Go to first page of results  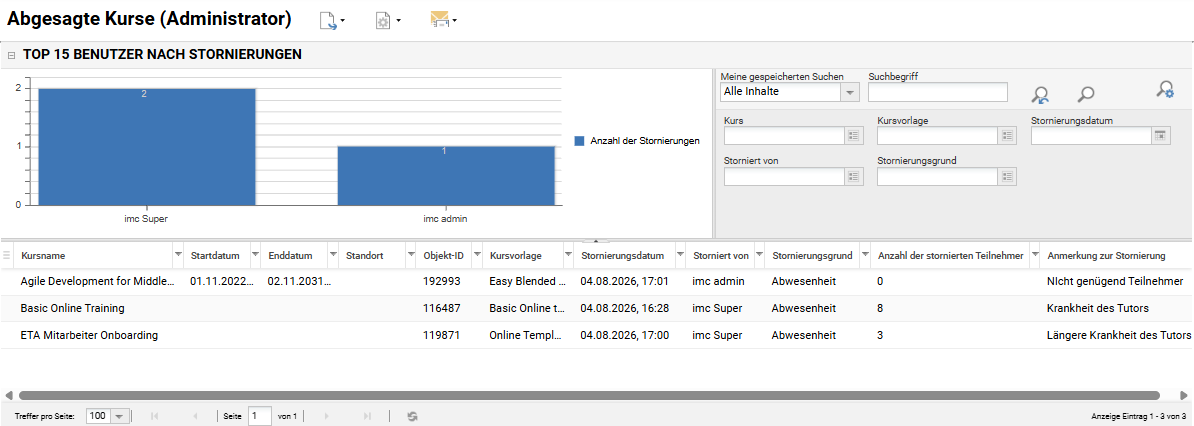[x=155, y=416]
